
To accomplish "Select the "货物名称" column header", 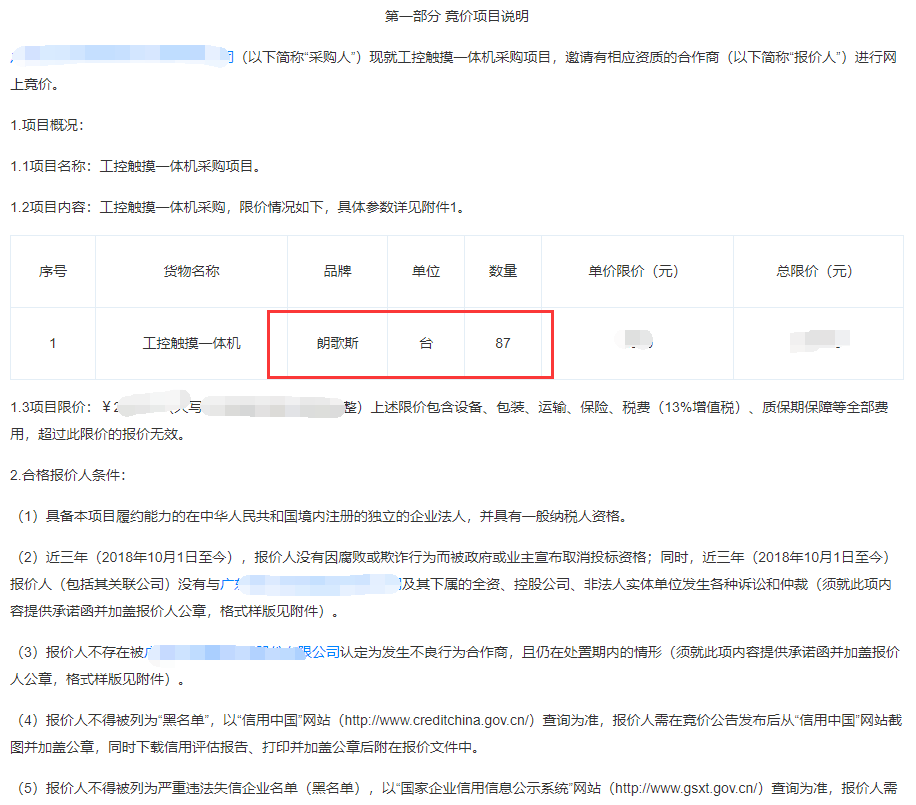I will (x=191, y=272).
